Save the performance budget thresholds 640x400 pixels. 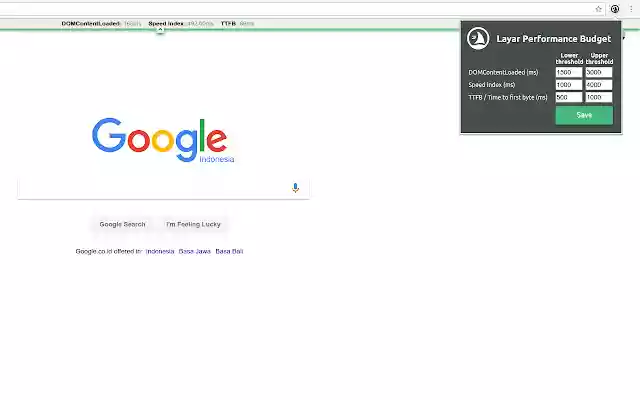(584, 115)
